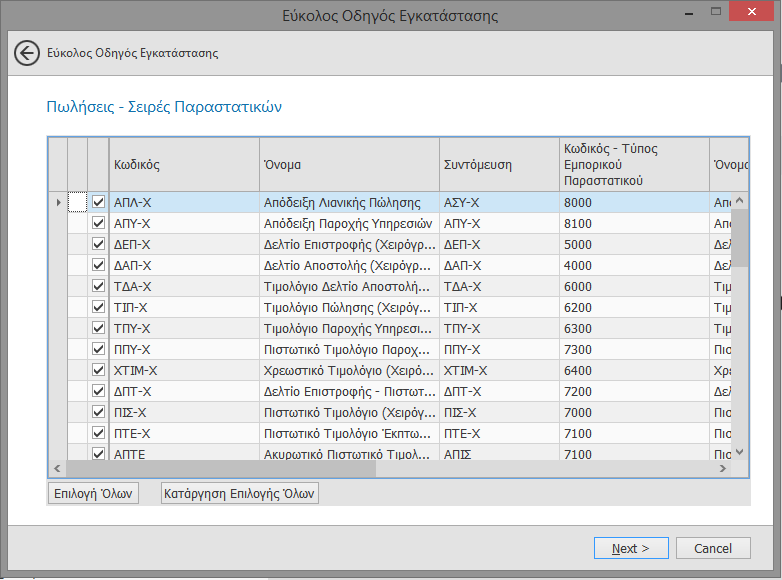Select the name cell 'Χρεωστικό Τιμολόγιο (Χειρό...'

(349, 371)
